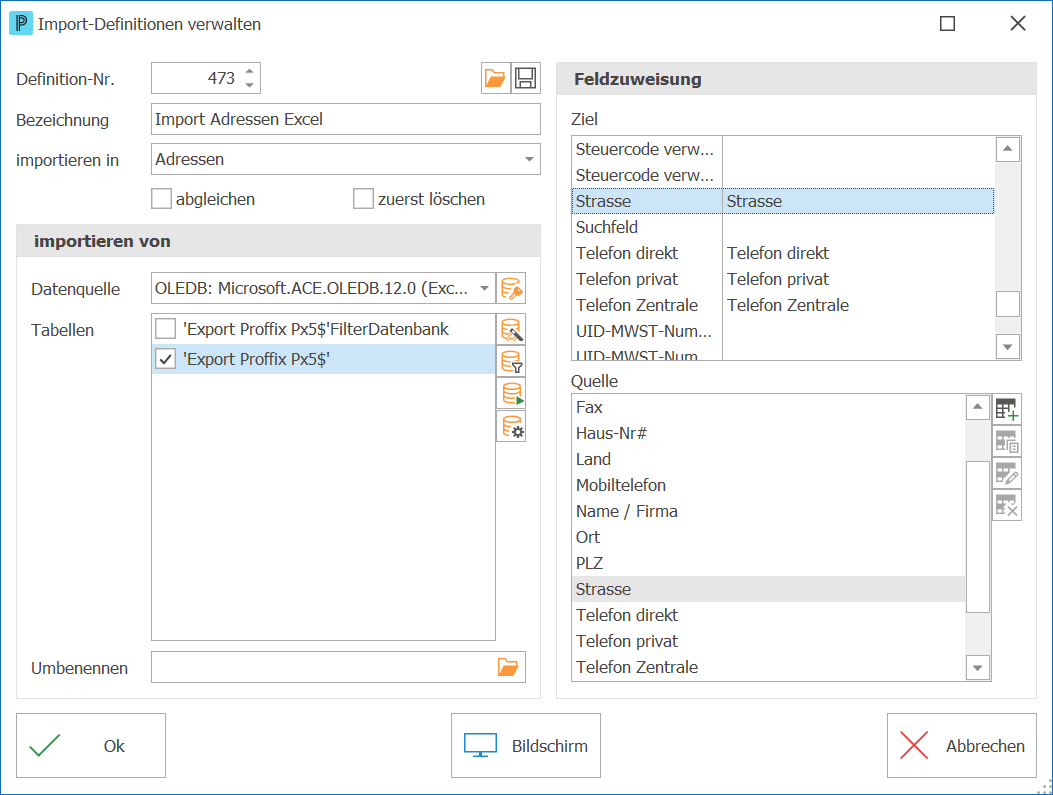
Task: Click the table copy icon beside Quelle
Action: [1007, 442]
